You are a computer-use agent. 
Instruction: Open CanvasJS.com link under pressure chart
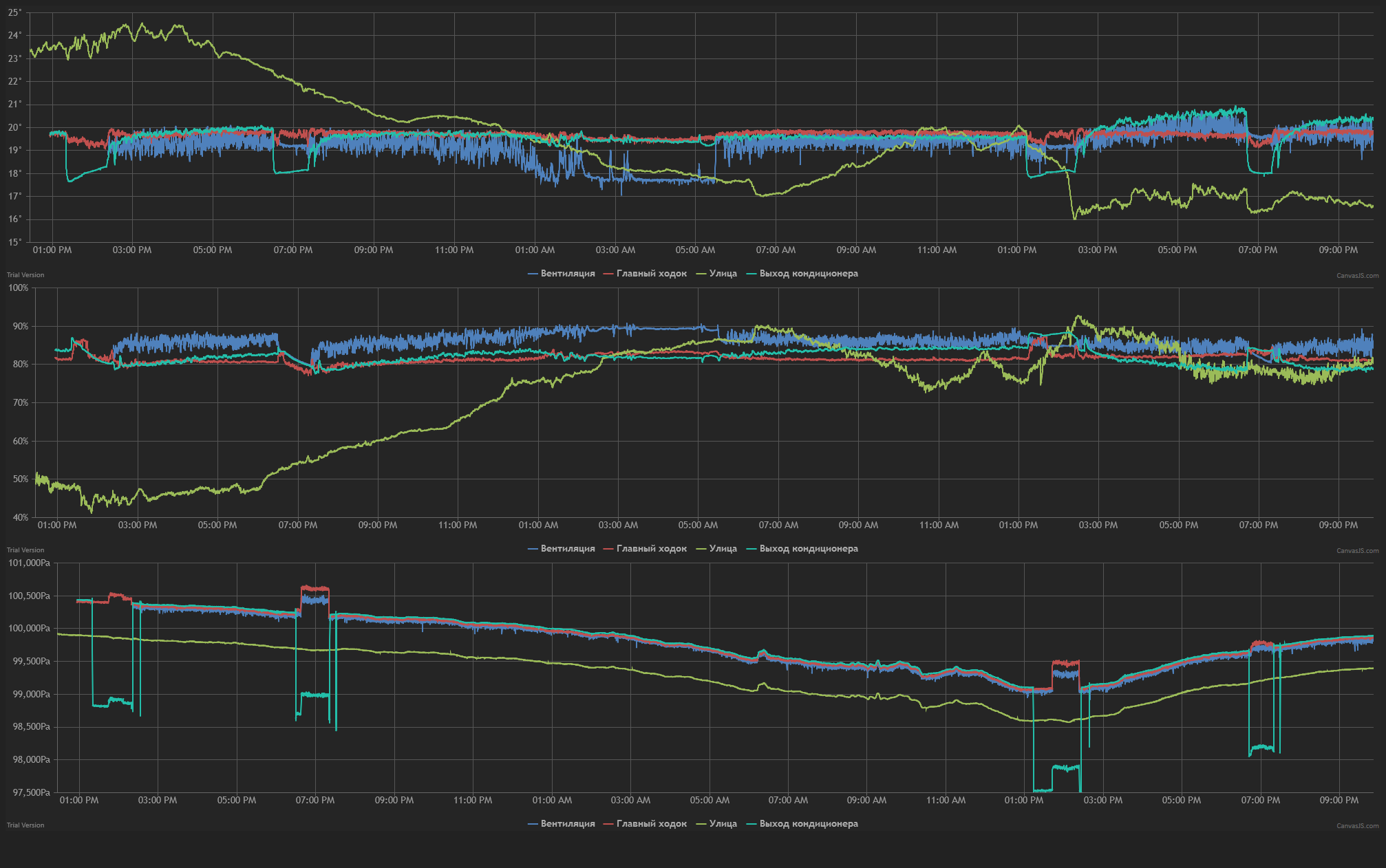pos(1357,826)
